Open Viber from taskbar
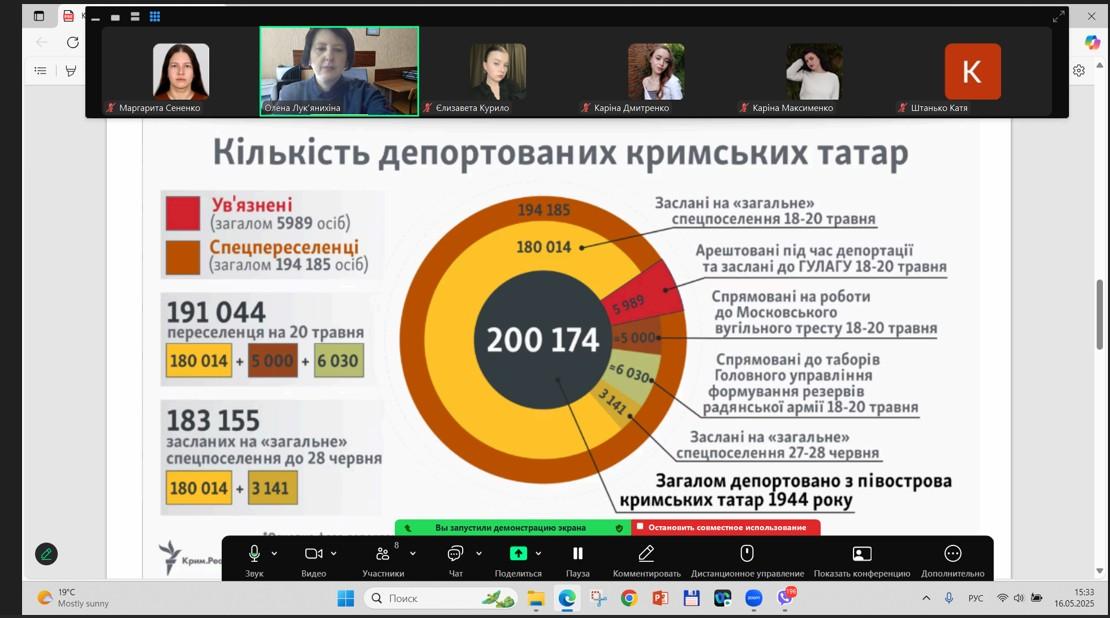This screenshot has height=618, width=1110. click(785, 598)
